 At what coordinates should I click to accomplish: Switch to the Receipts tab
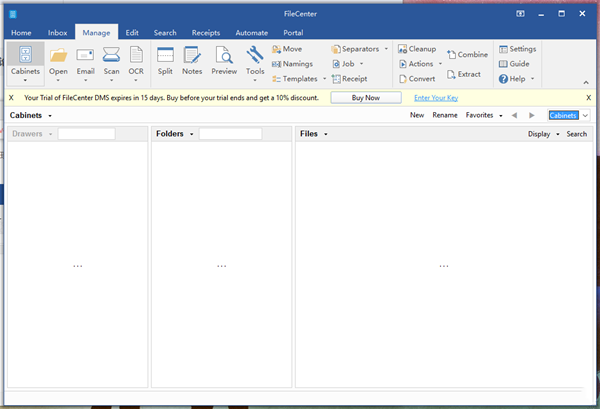click(x=205, y=33)
